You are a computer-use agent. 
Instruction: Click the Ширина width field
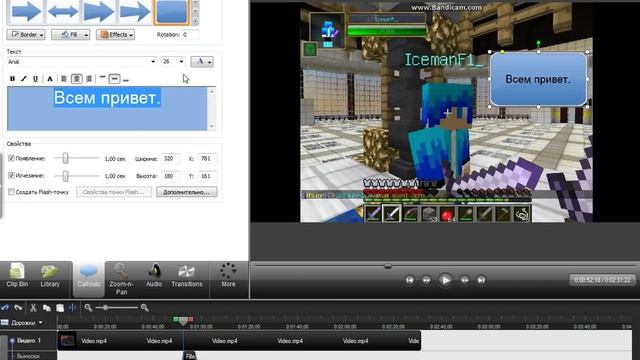click(170, 158)
